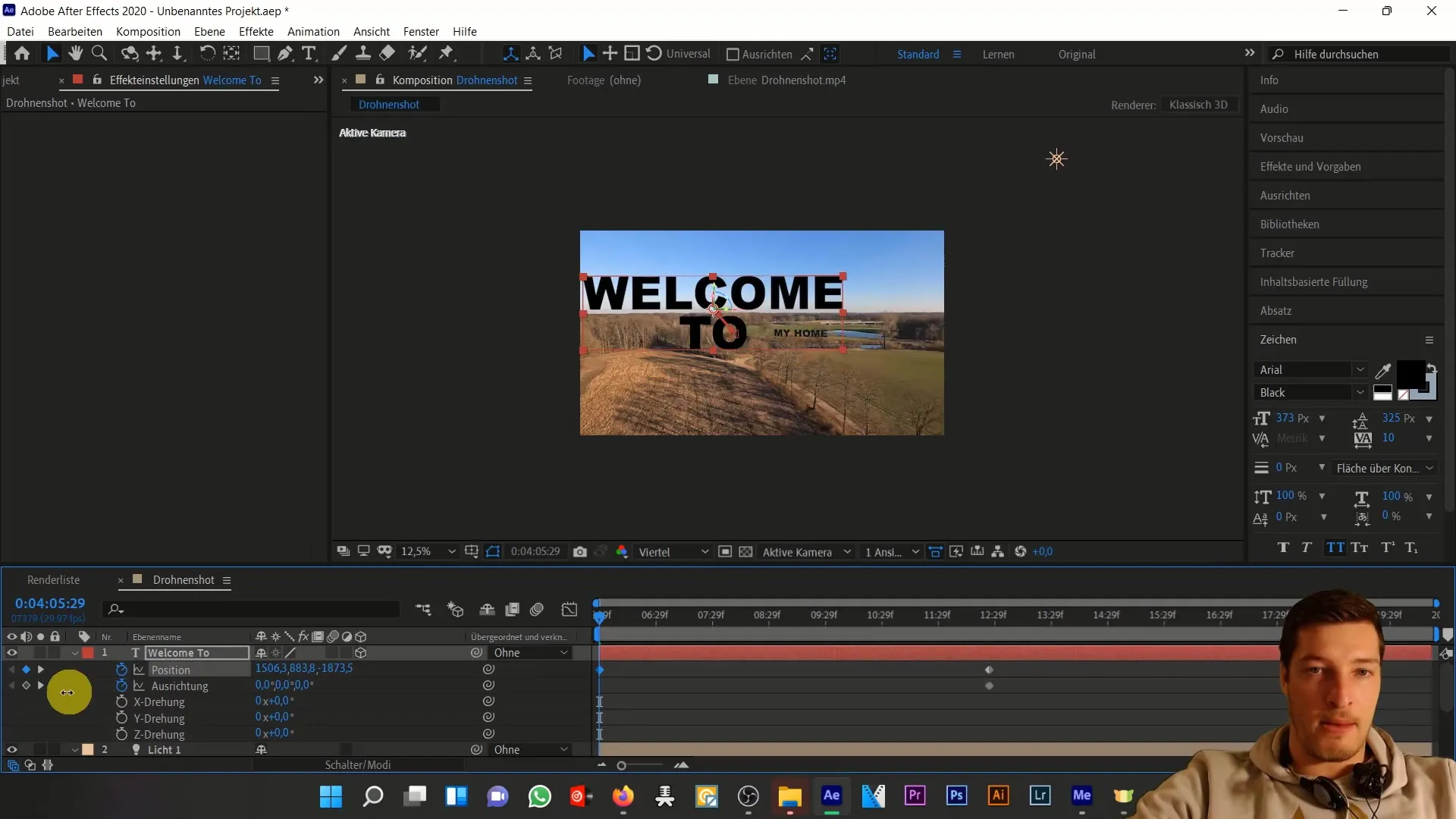Collapse the Welcome To layer properties
The height and width of the screenshot is (819, 1456).
pos(75,653)
